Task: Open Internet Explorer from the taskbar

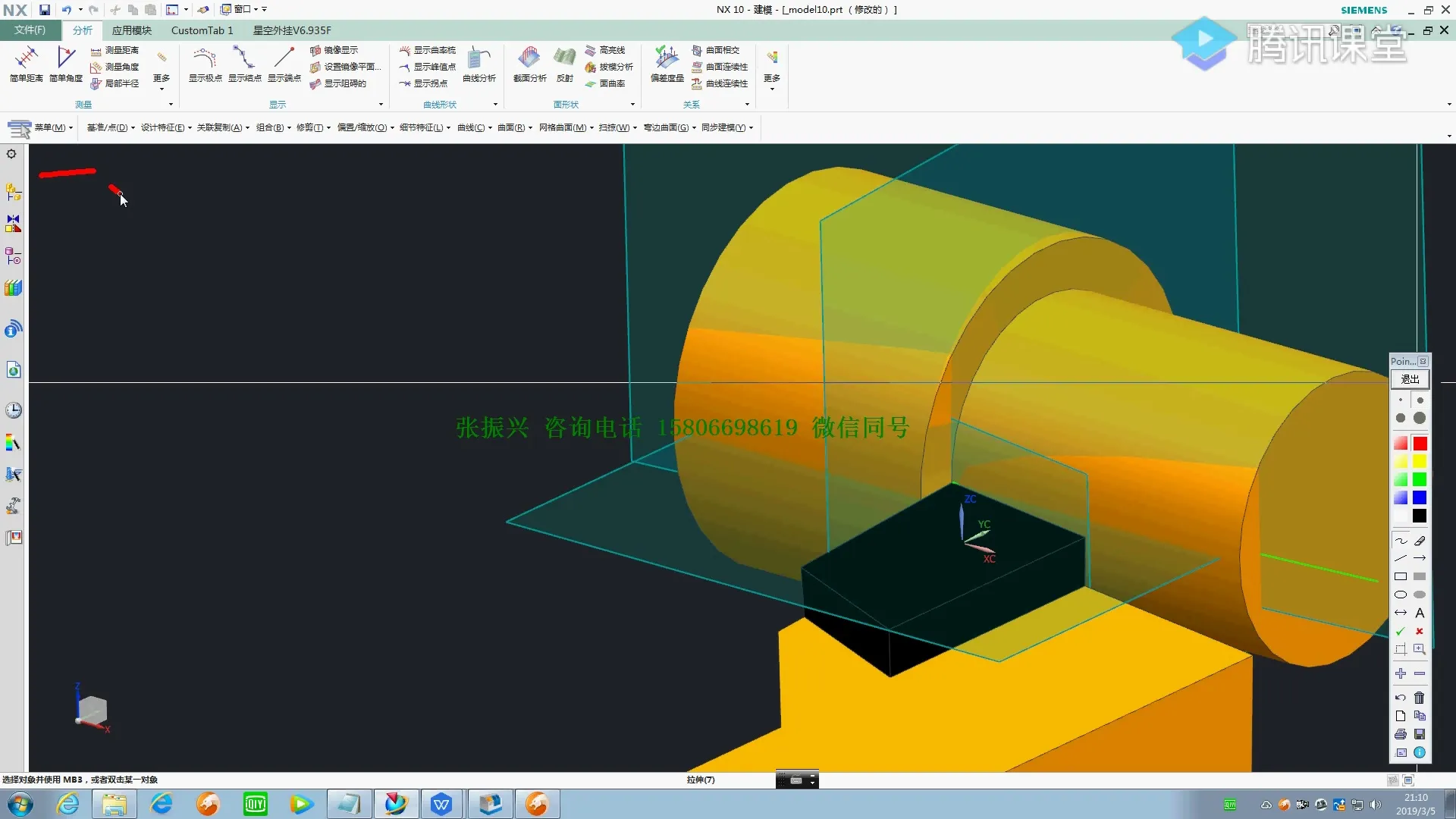Action: (x=68, y=804)
